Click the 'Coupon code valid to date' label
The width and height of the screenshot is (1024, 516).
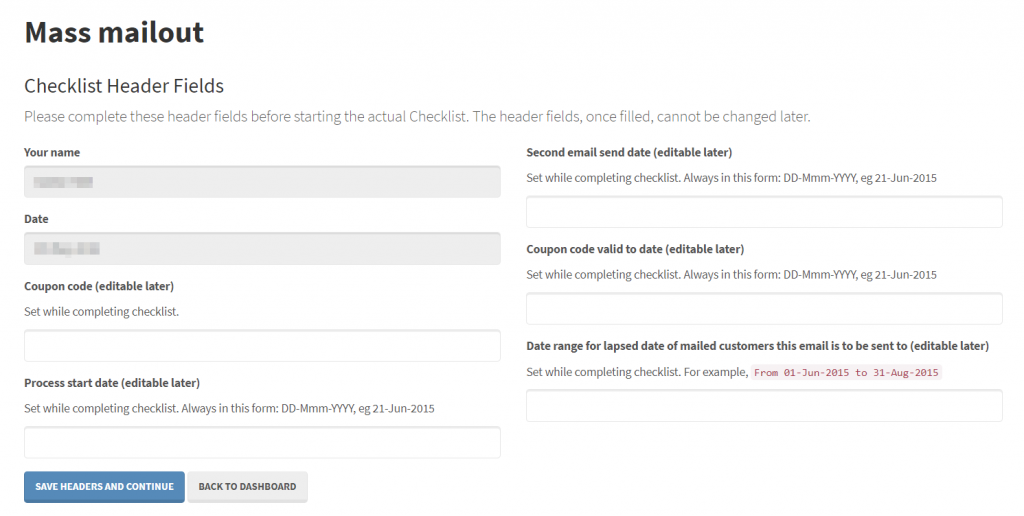[x=635, y=249]
